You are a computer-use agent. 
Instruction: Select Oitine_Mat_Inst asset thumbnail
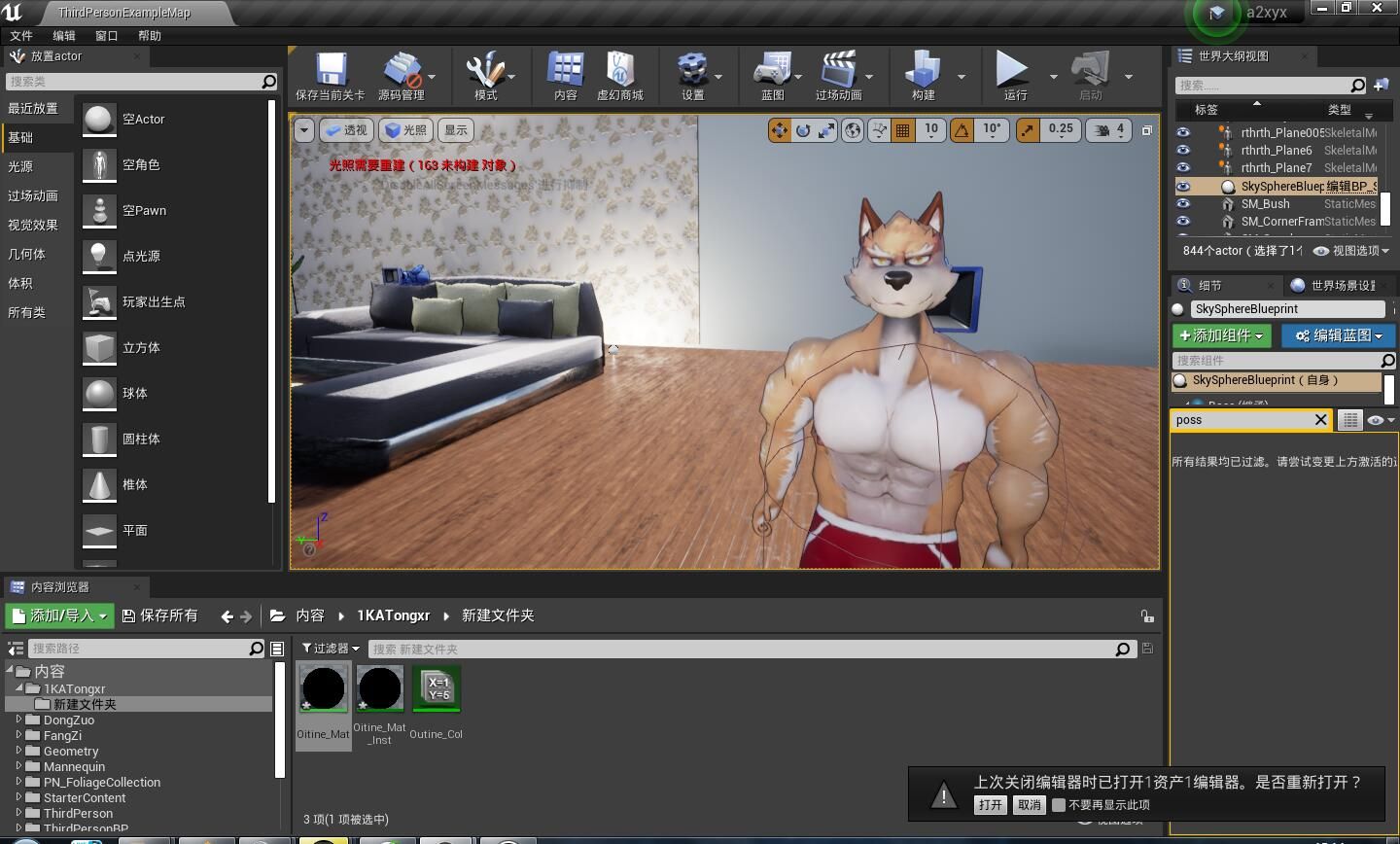point(379,689)
